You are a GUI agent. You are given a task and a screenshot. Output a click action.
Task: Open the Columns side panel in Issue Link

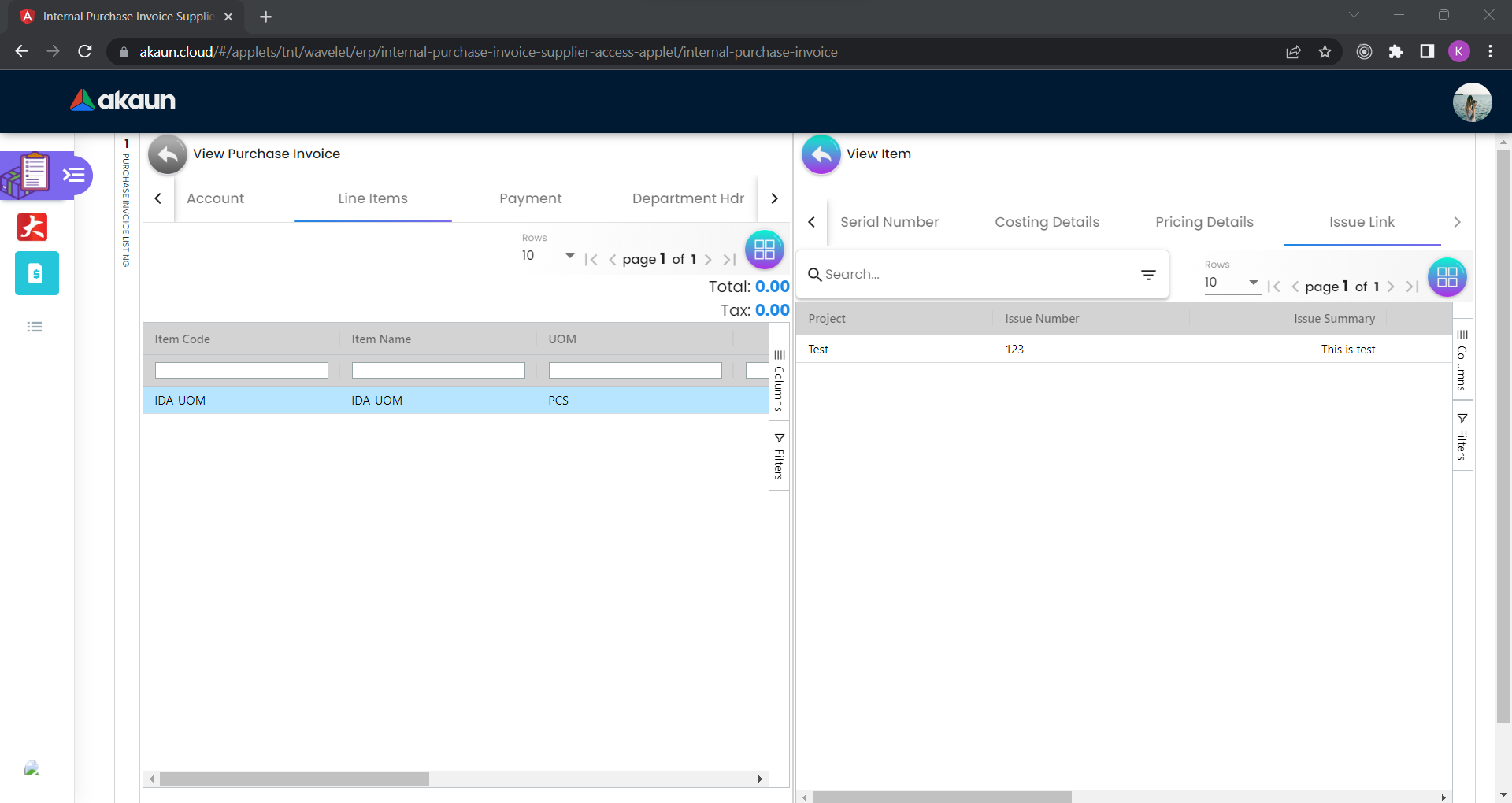point(1462,361)
